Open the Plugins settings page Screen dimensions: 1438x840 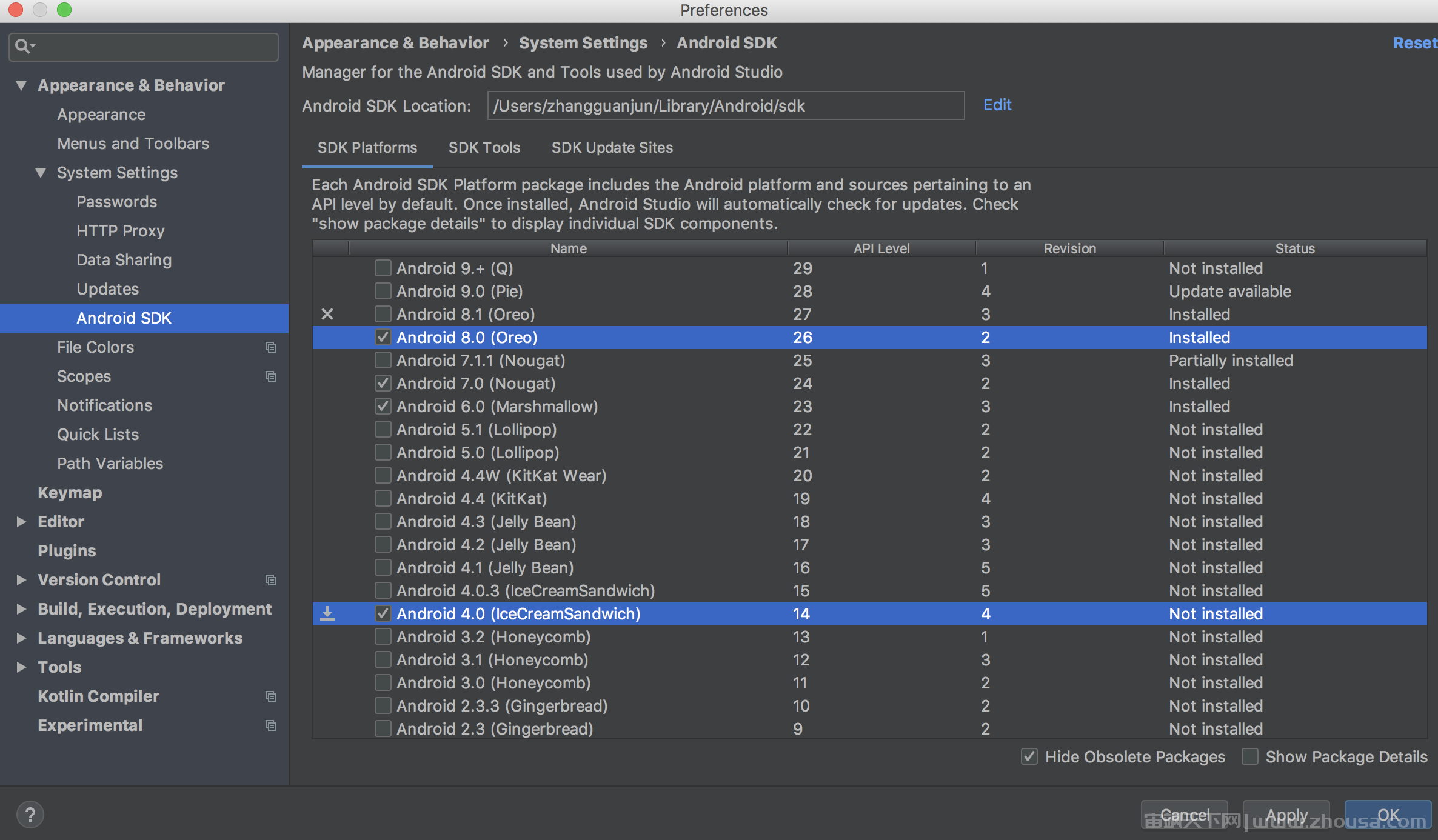click(67, 551)
